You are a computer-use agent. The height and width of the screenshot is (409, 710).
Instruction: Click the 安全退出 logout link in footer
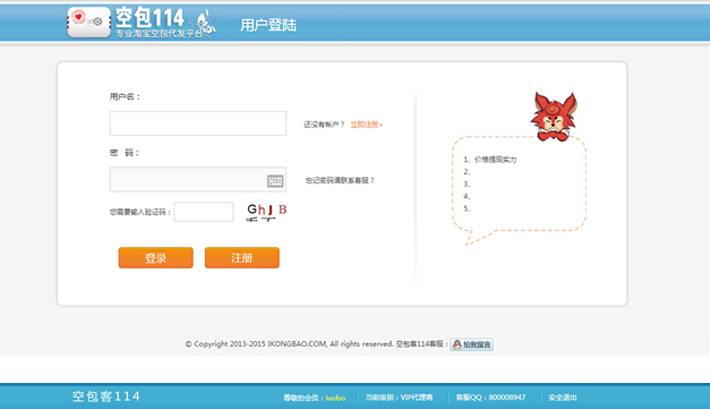click(563, 397)
